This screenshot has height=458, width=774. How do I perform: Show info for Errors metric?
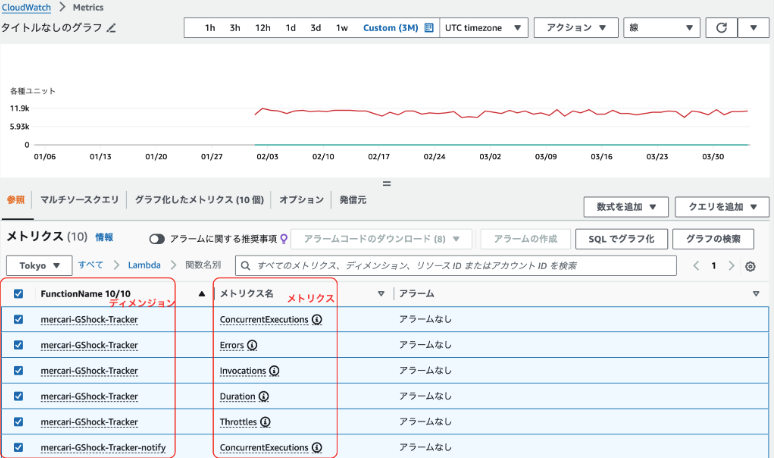click(252, 345)
